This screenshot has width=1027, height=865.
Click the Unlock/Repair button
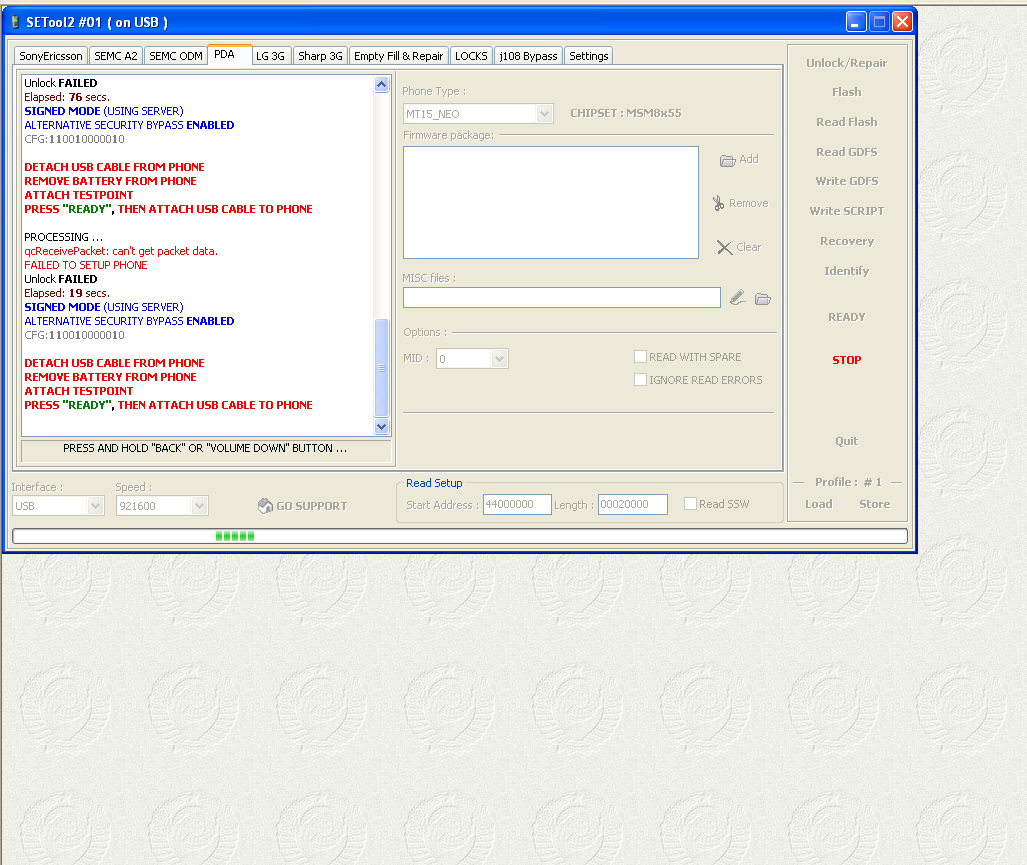(846, 63)
